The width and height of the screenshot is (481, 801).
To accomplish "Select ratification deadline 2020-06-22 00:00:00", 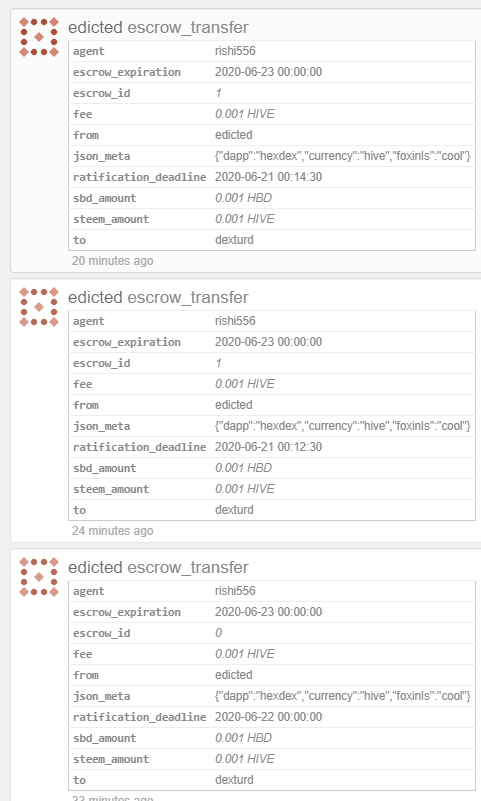I will point(268,717).
